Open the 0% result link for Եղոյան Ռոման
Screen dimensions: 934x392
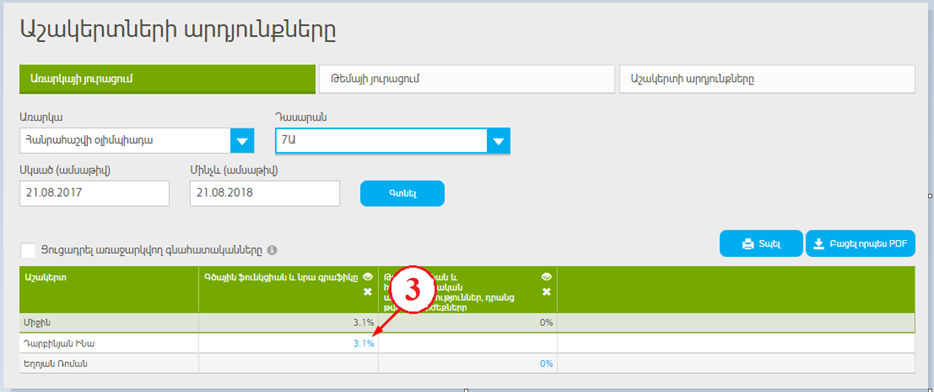(x=546, y=363)
